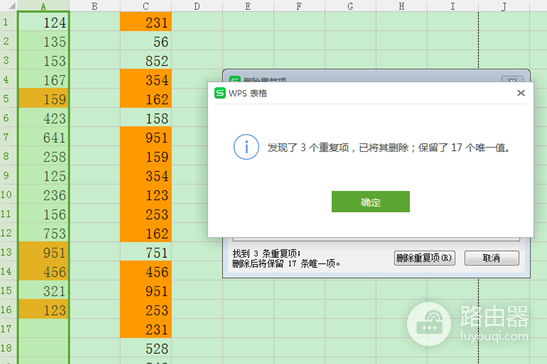Select column H header

coord(402,6)
